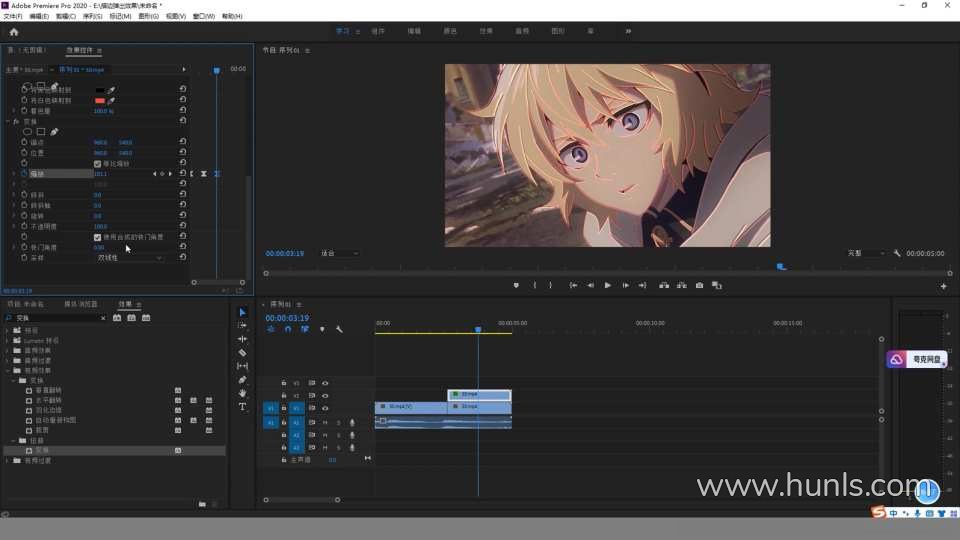Screen dimensions: 960x540
Task: Select the Type tool
Action: 242,407
